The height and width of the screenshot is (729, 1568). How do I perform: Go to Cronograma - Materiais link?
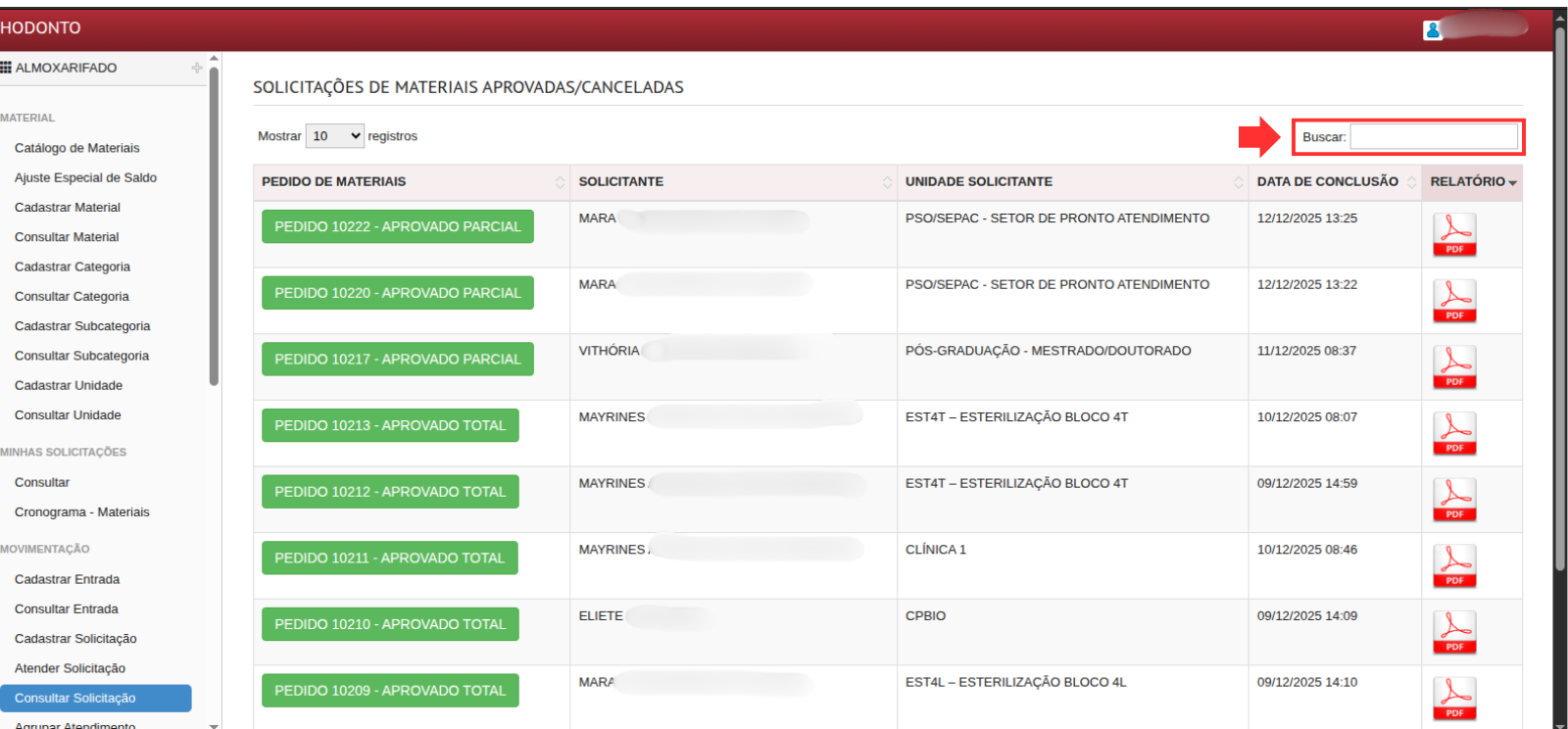coord(82,512)
